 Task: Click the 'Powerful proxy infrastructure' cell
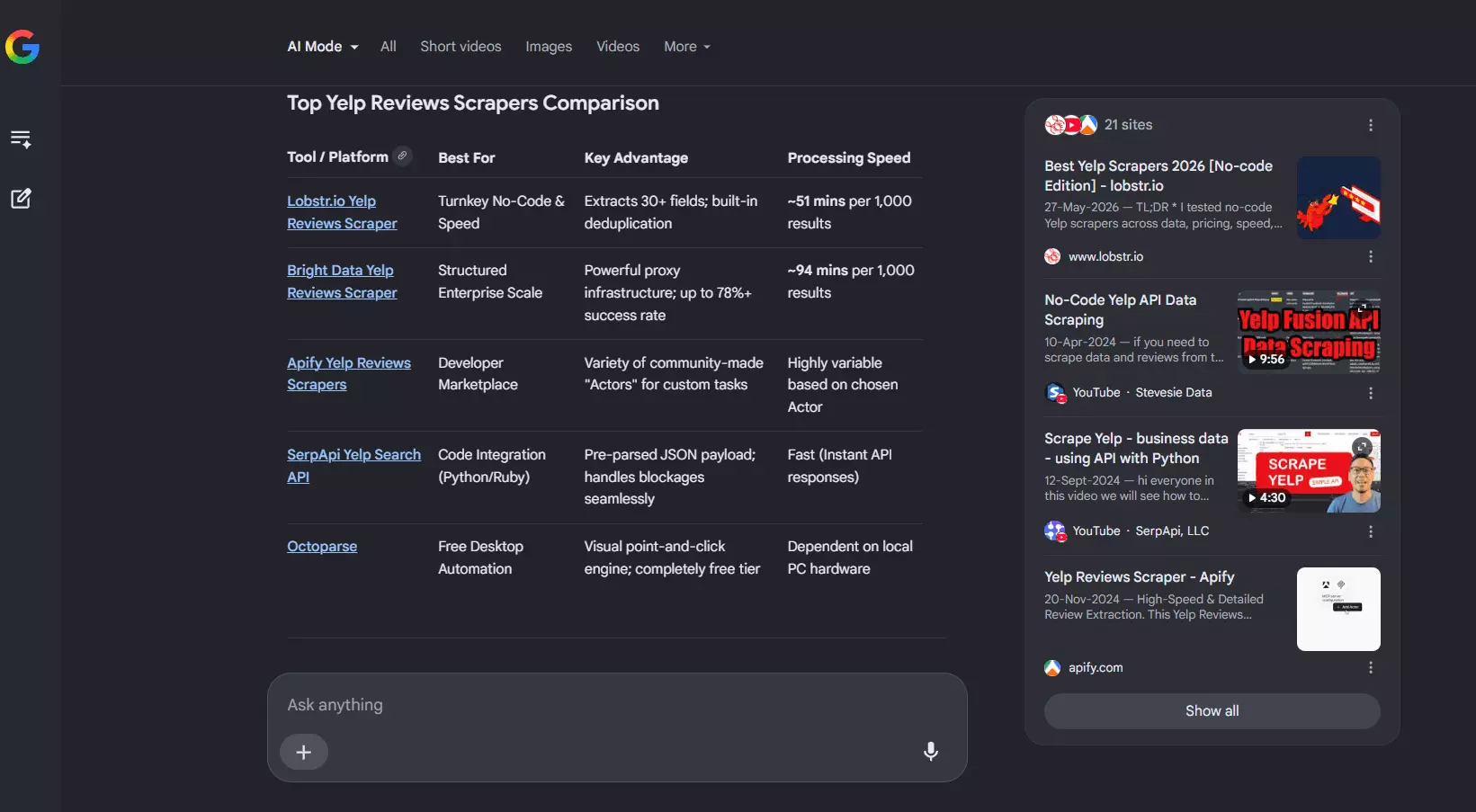point(667,293)
